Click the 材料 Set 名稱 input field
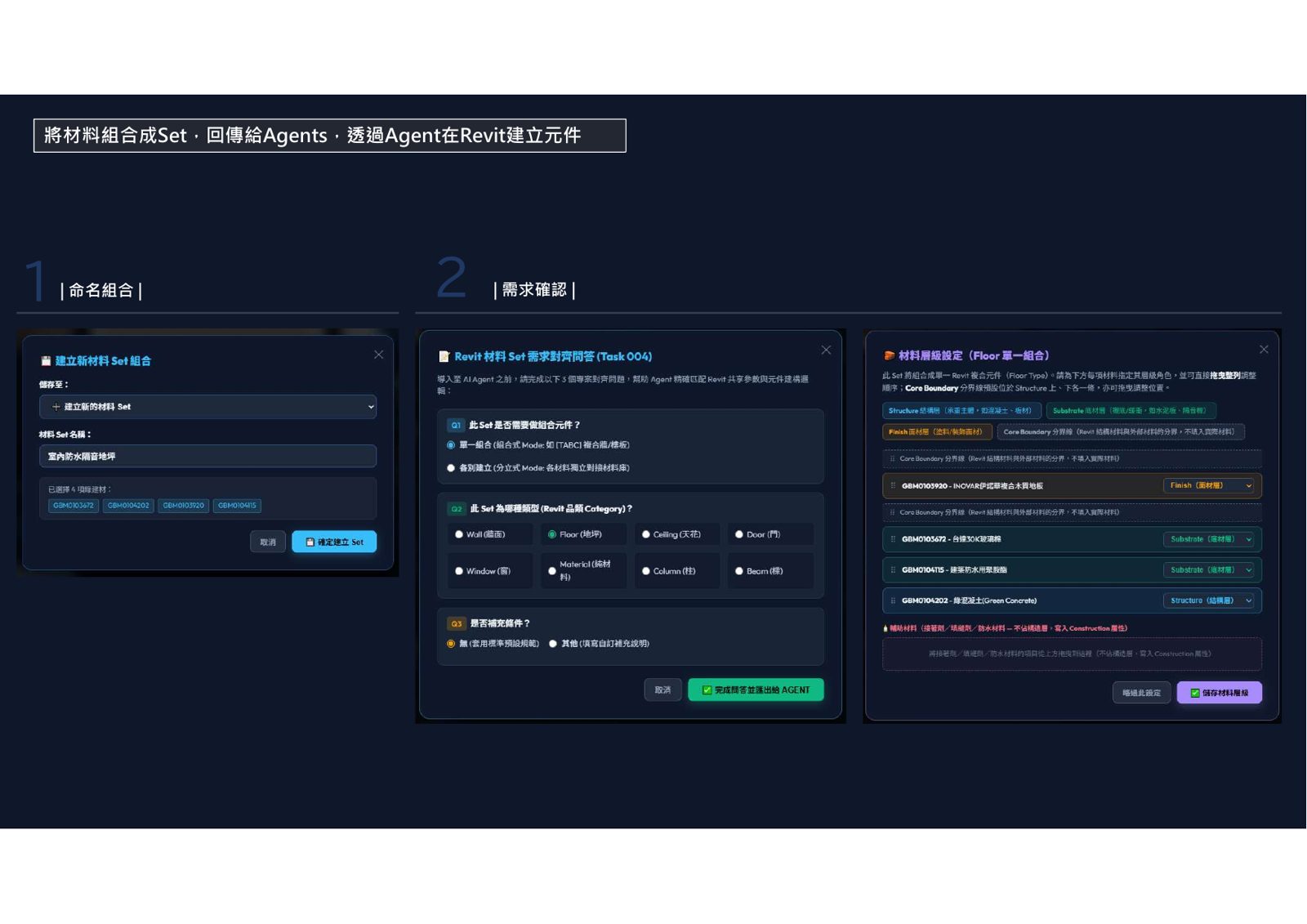The width and height of the screenshot is (1307, 924). point(207,456)
